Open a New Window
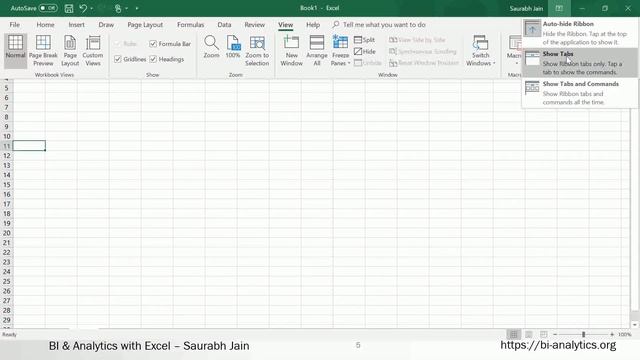Image resolution: width=640 pixels, height=360 pixels. (291, 50)
